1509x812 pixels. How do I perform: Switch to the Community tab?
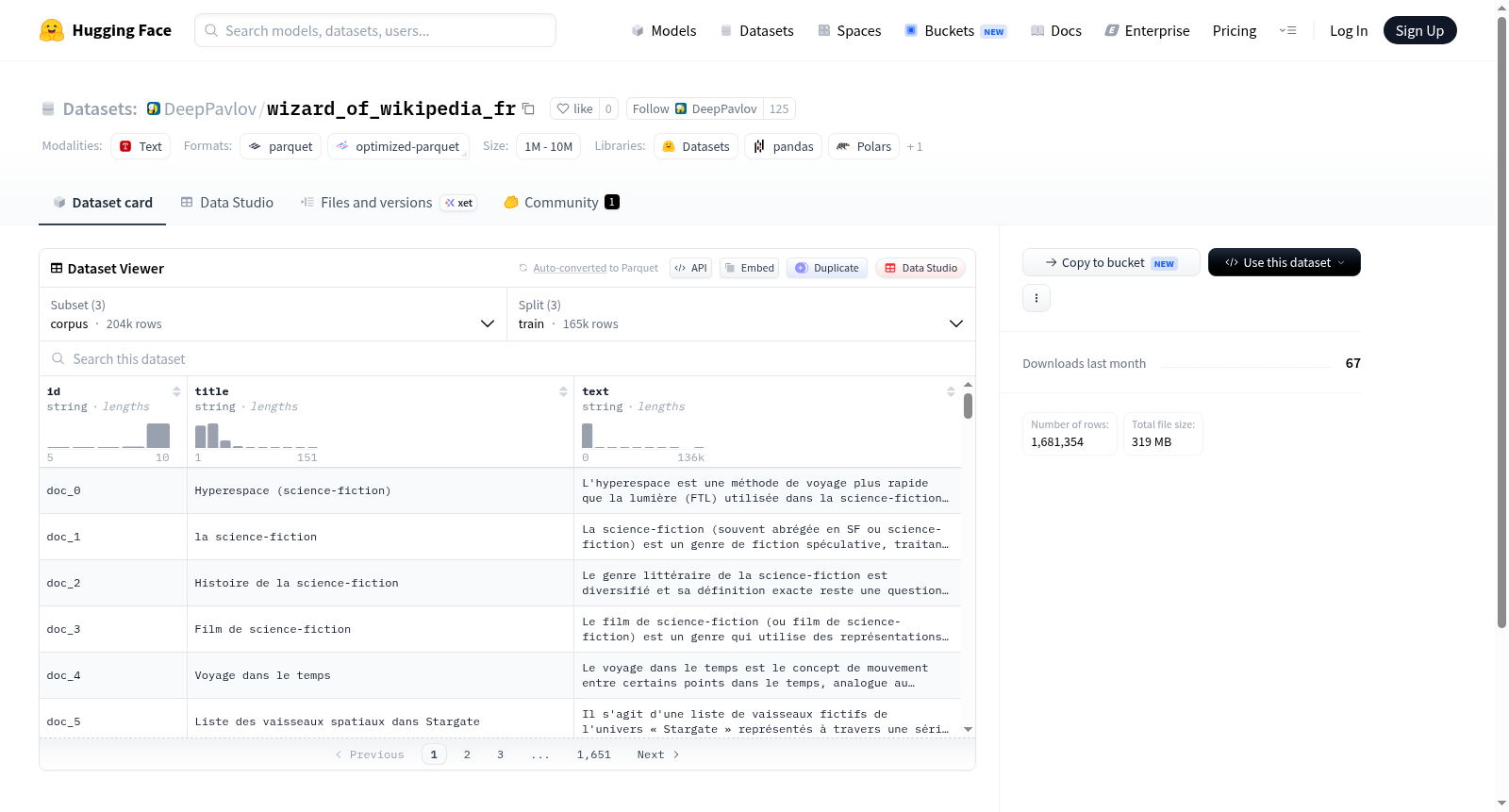pos(561,203)
